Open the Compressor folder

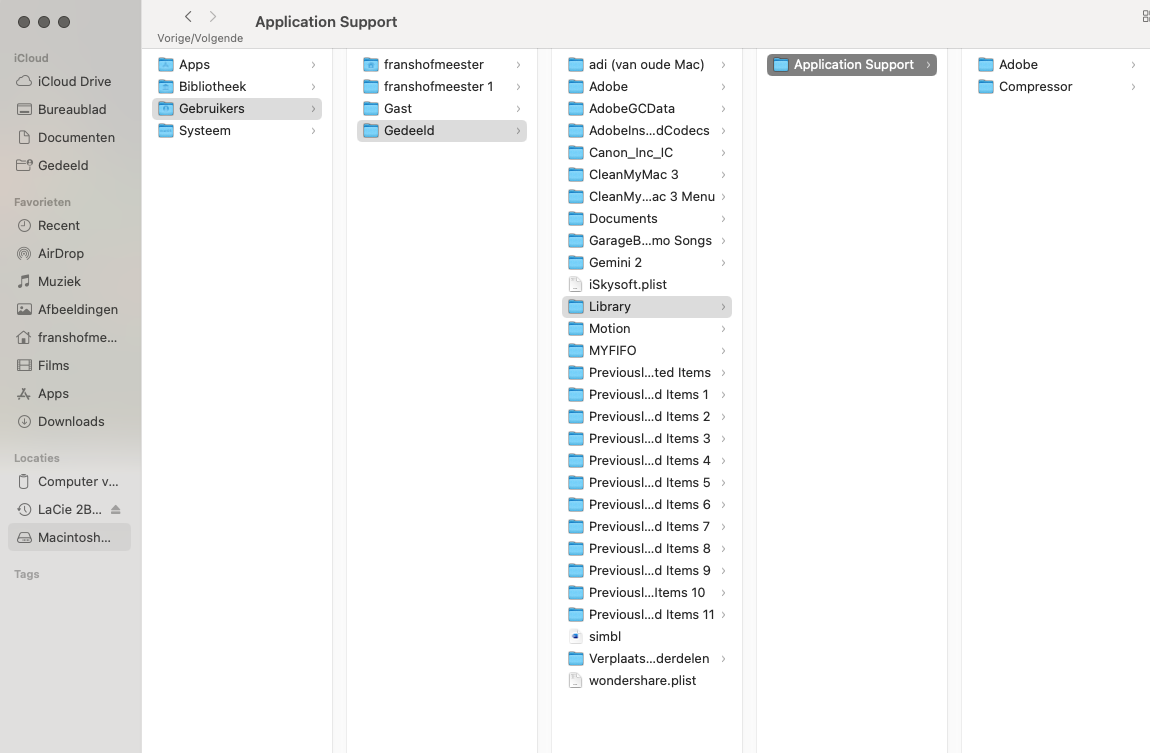1057,87
